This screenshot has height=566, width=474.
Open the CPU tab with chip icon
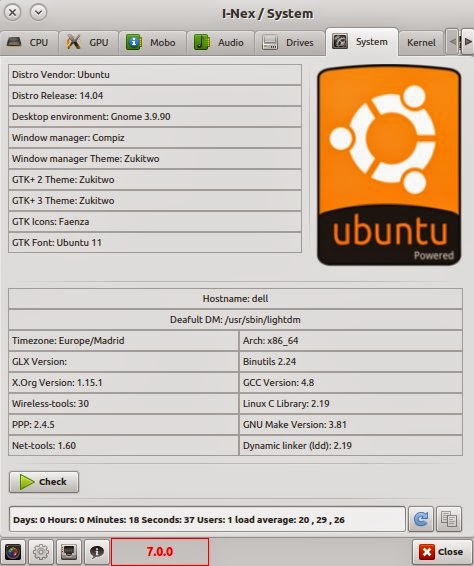[29, 43]
